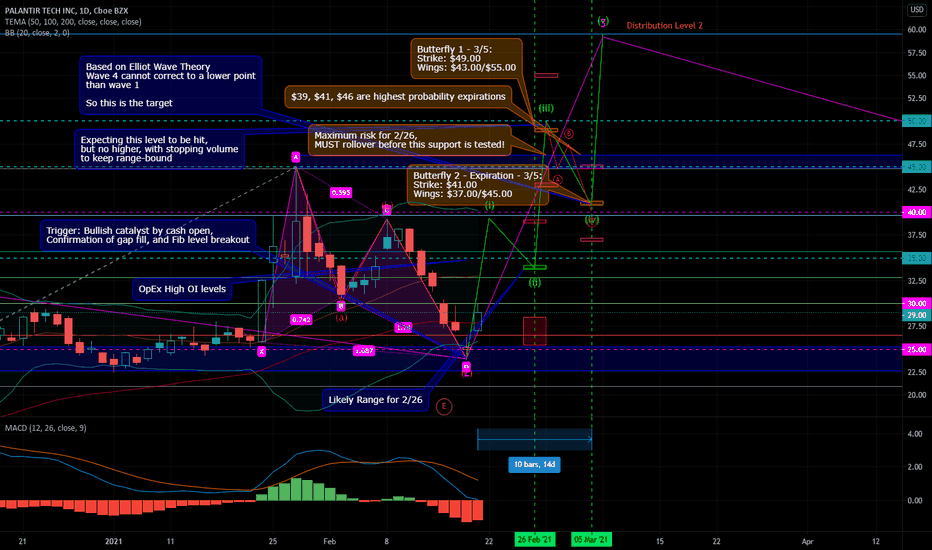Select the 'Trigger: Bullish catalyst' annotation
The width and height of the screenshot is (932, 550).
pyautogui.click(x=148, y=235)
